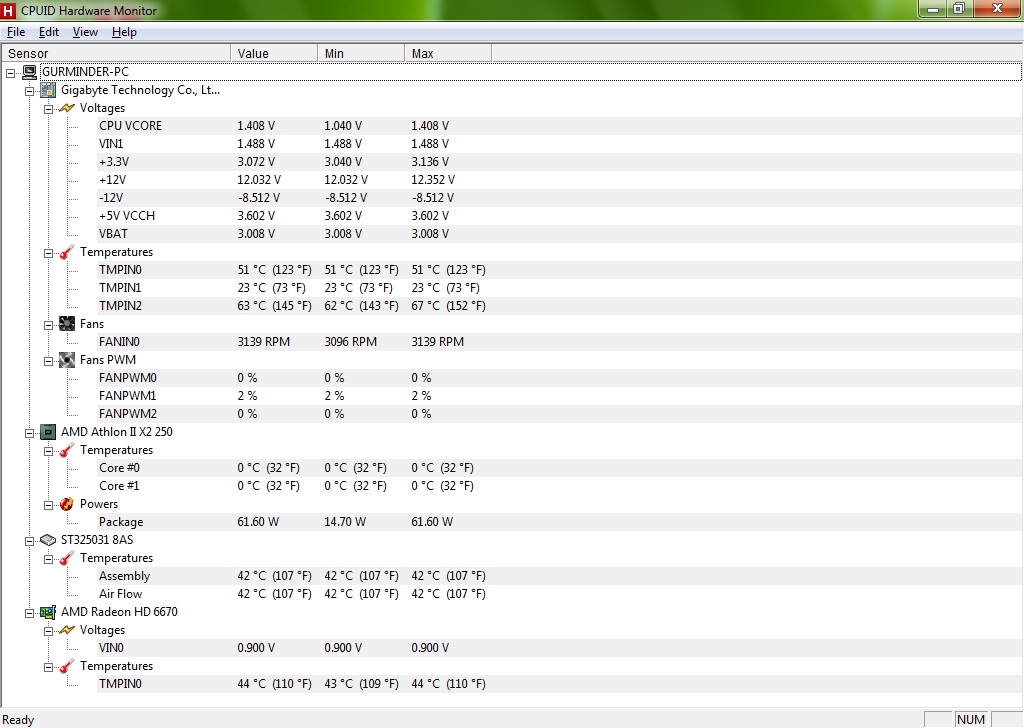This screenshot has height=728, width=1024.
Task: Open the File menu
Action: (16, 32)
